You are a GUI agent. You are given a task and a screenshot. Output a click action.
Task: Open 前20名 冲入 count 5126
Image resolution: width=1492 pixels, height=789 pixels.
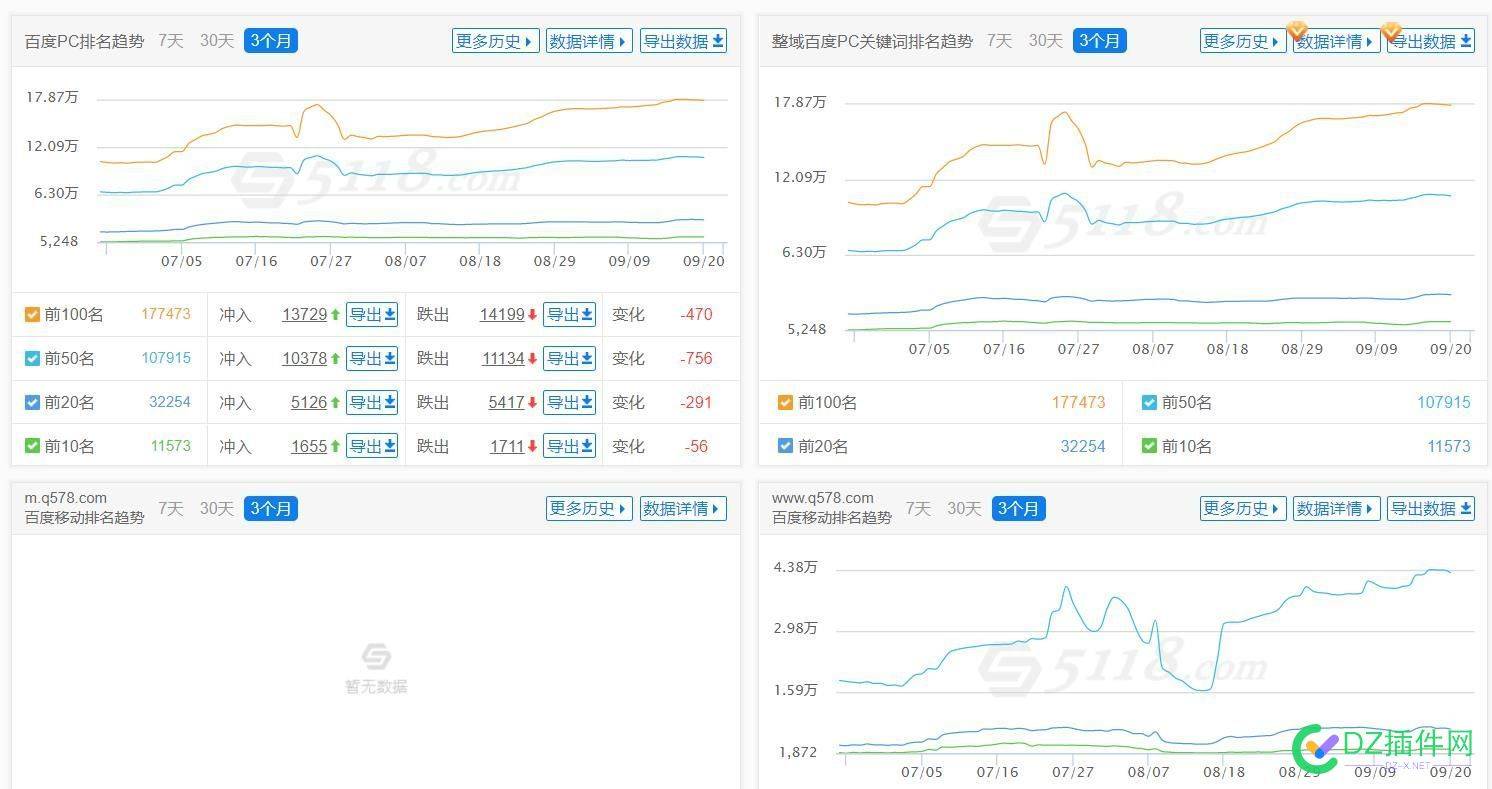coord(309,402)
